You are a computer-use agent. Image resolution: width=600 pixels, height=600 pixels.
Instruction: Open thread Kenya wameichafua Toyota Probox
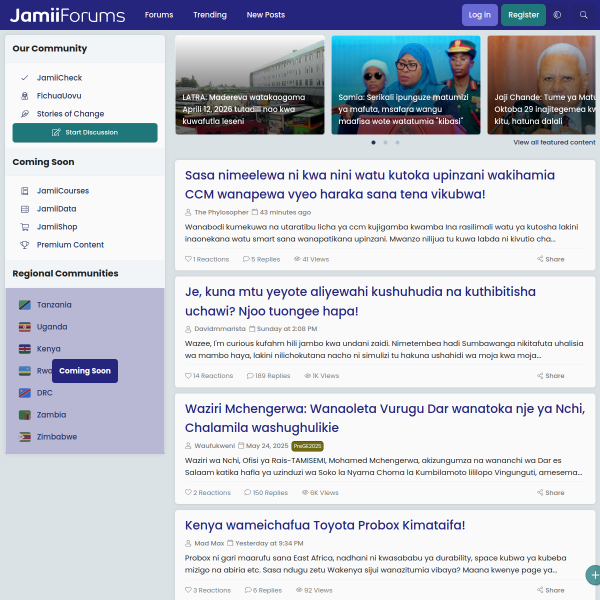point(325,525)
